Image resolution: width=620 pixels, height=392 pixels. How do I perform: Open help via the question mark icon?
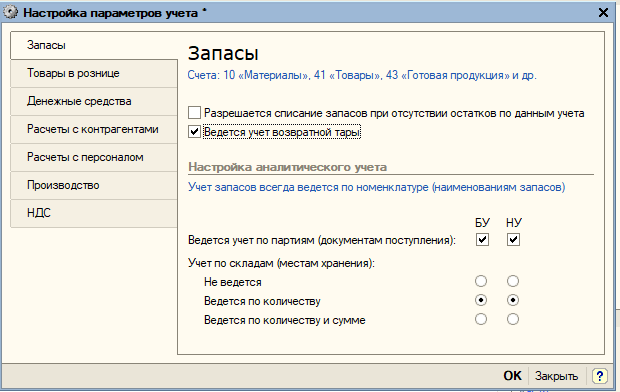[599, 376]
